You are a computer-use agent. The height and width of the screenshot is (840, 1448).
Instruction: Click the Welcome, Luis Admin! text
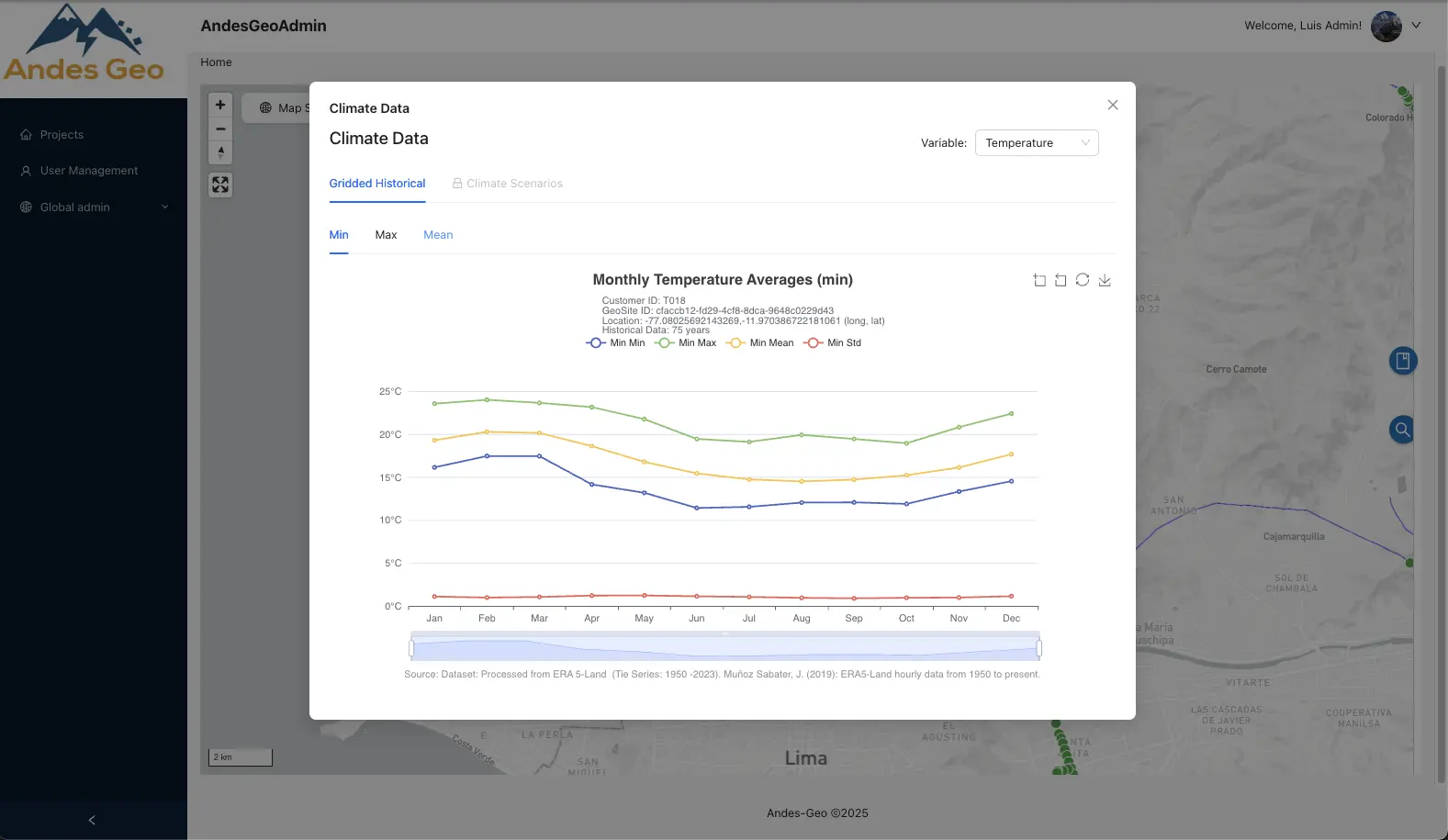[x=1303, y=26]
